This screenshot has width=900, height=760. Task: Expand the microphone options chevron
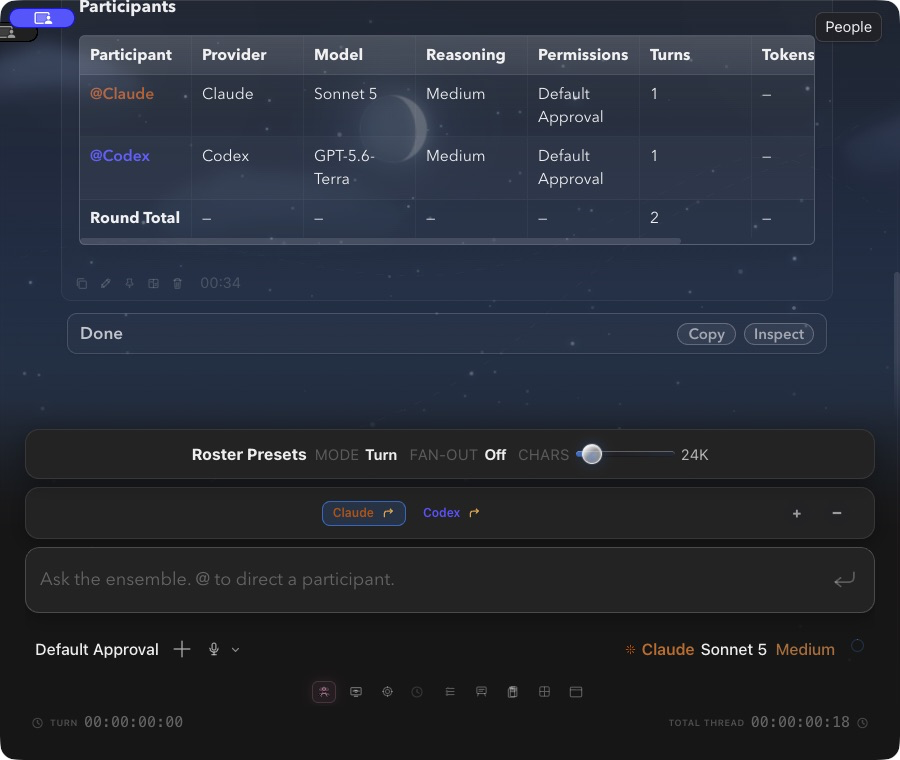tap(235, 650)
